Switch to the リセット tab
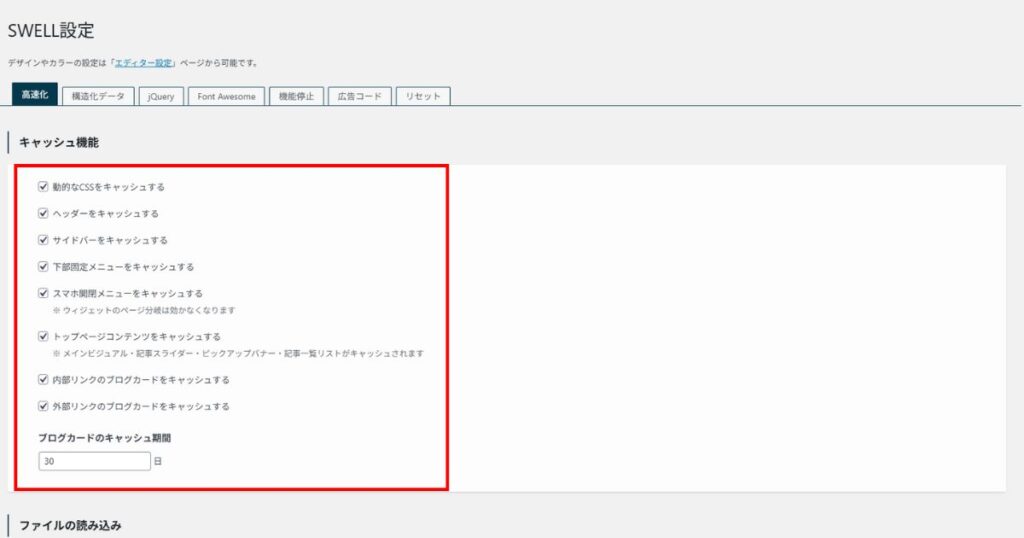Viewport: 1024px width, 538px height. [x=423, y=96]
